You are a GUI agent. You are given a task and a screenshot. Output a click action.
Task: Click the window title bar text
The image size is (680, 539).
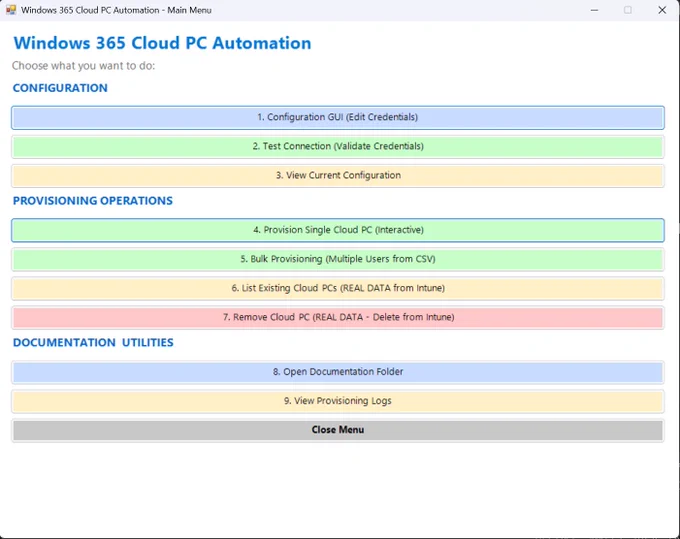click(x=116, y=10)
